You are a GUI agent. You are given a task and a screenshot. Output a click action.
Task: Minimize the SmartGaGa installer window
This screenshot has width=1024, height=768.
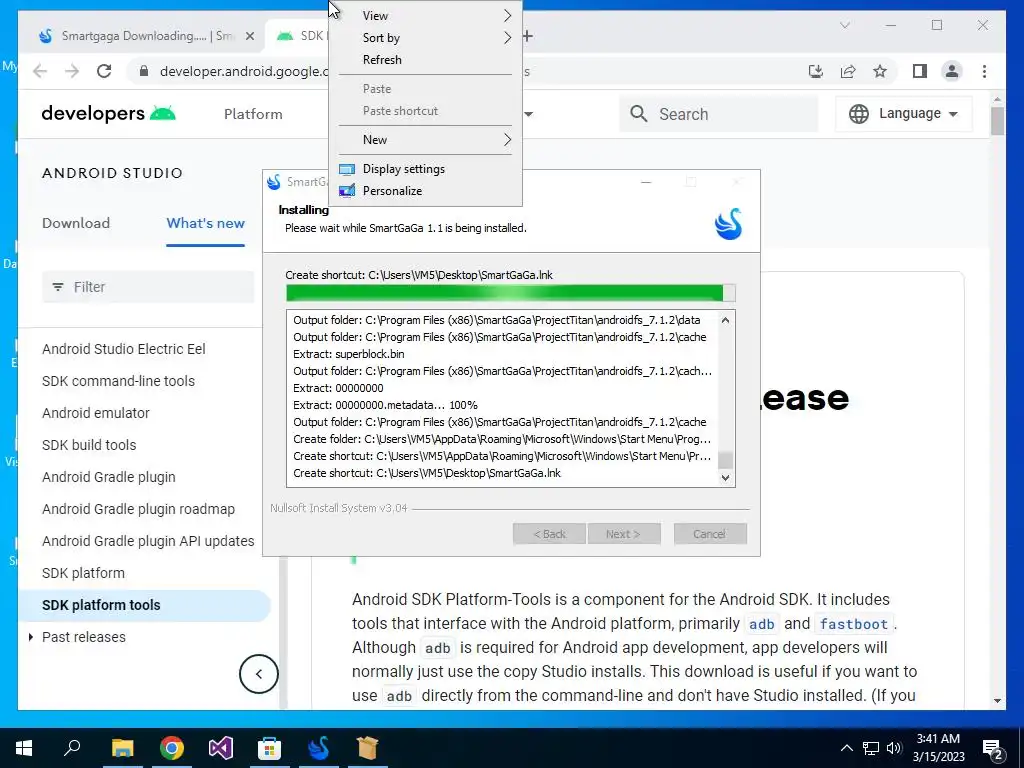pyautogui.click(x=646, y=182)
